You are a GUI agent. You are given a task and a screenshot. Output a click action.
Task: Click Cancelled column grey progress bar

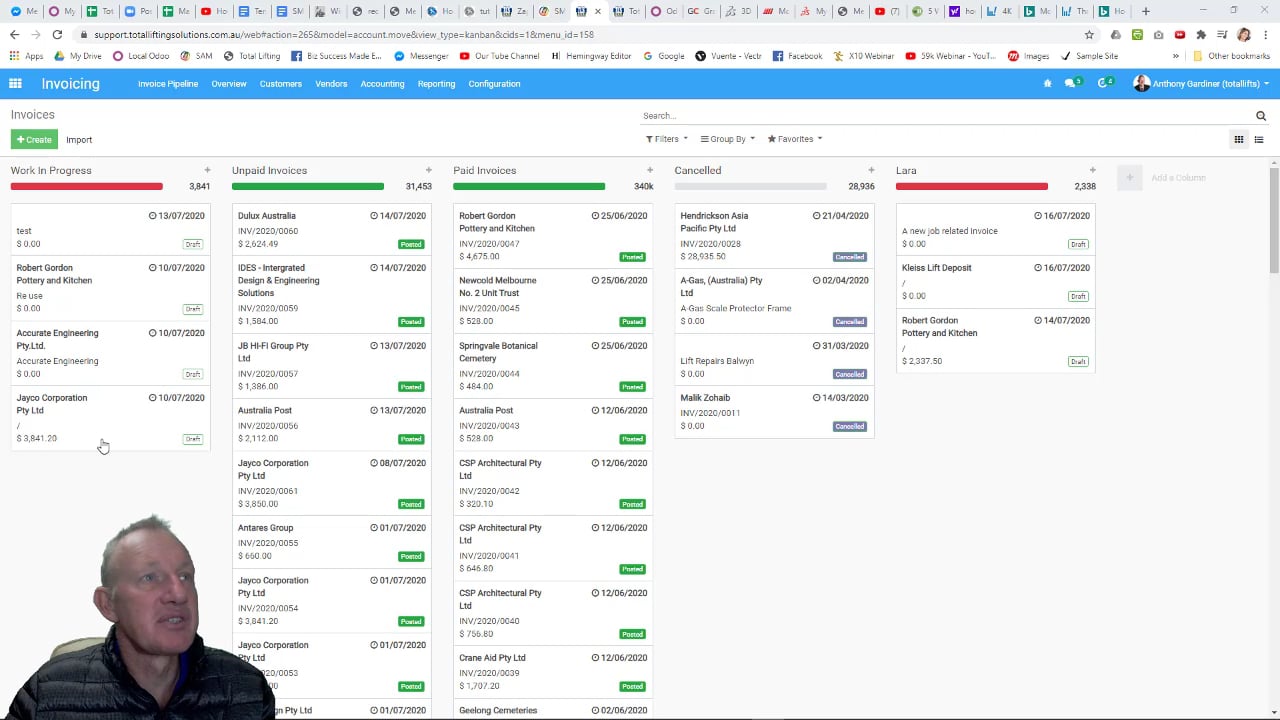751,186
